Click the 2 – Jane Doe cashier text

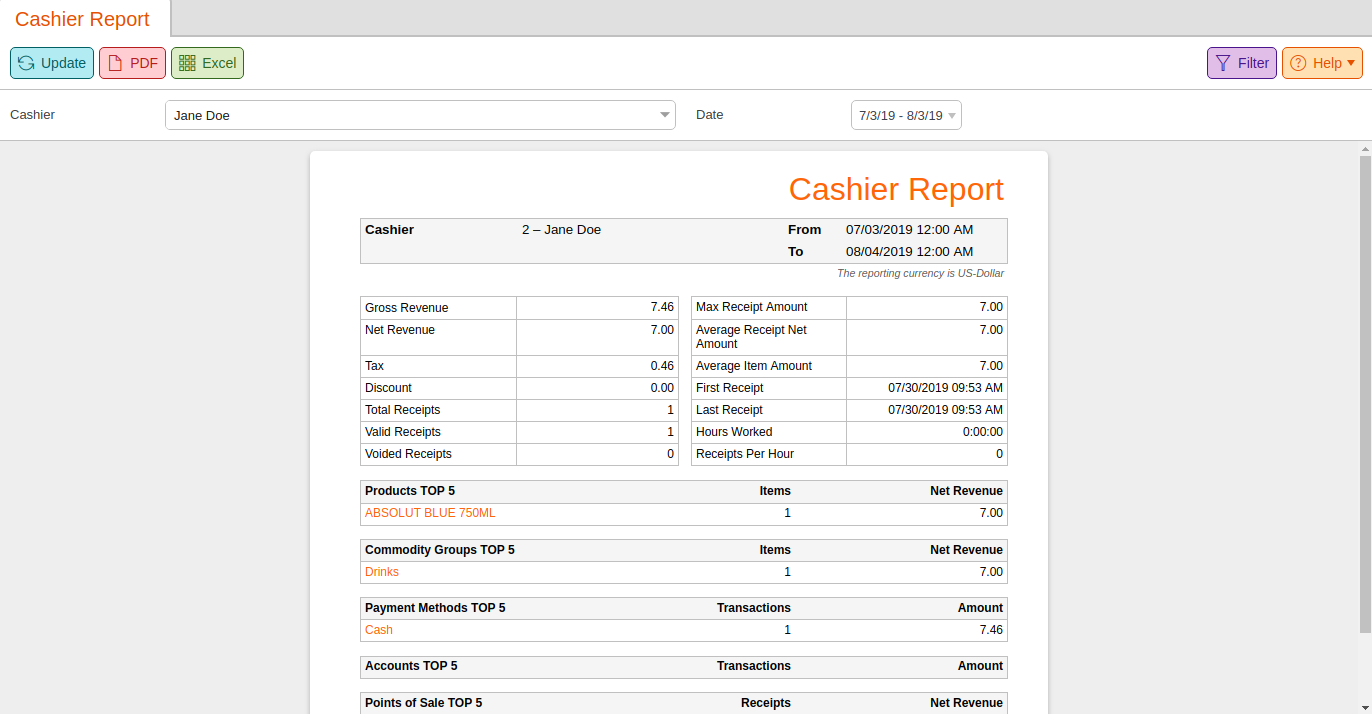coord(561,230)
